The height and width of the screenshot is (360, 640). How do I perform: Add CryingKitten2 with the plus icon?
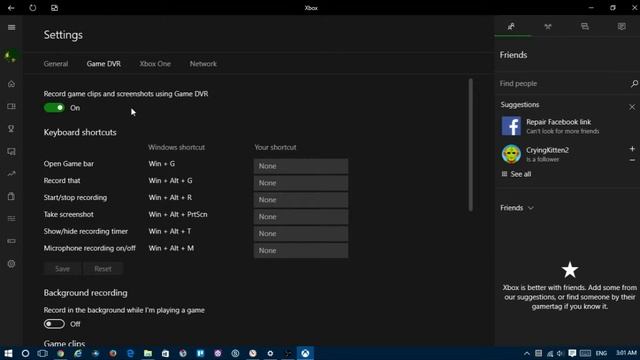[x=632, y=149]
